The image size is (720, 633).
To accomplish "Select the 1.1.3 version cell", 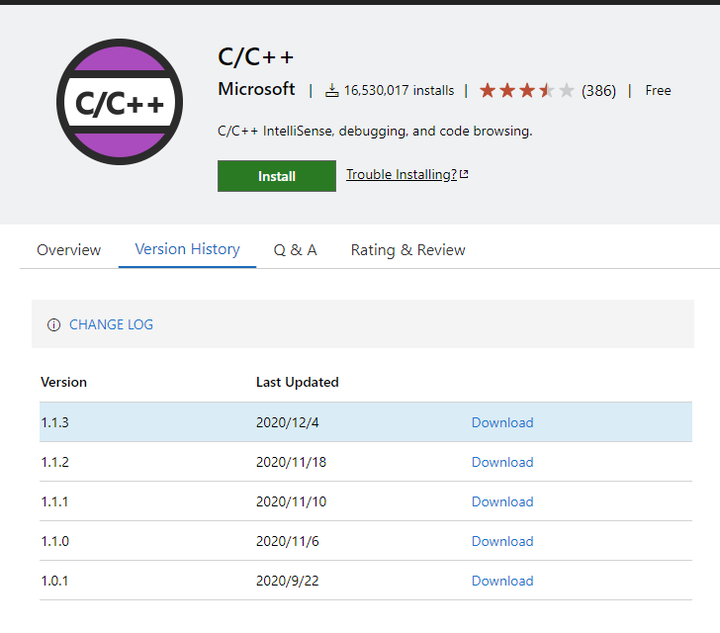I will 55,422.
